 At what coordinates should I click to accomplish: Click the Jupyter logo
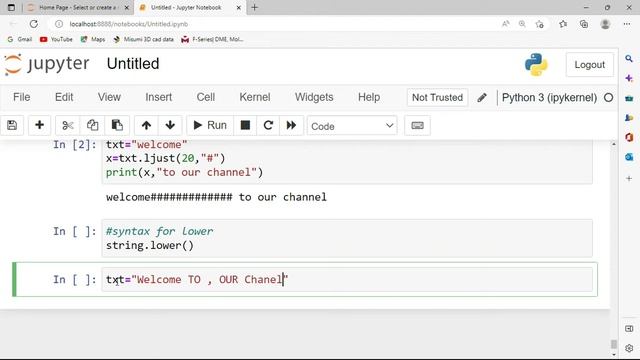(x=47, y=64)
